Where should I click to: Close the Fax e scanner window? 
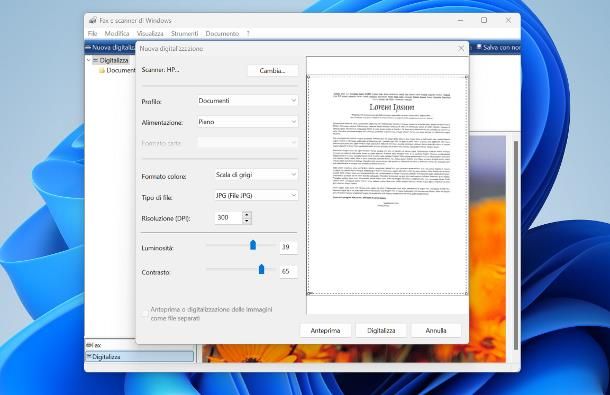(508, 20)
